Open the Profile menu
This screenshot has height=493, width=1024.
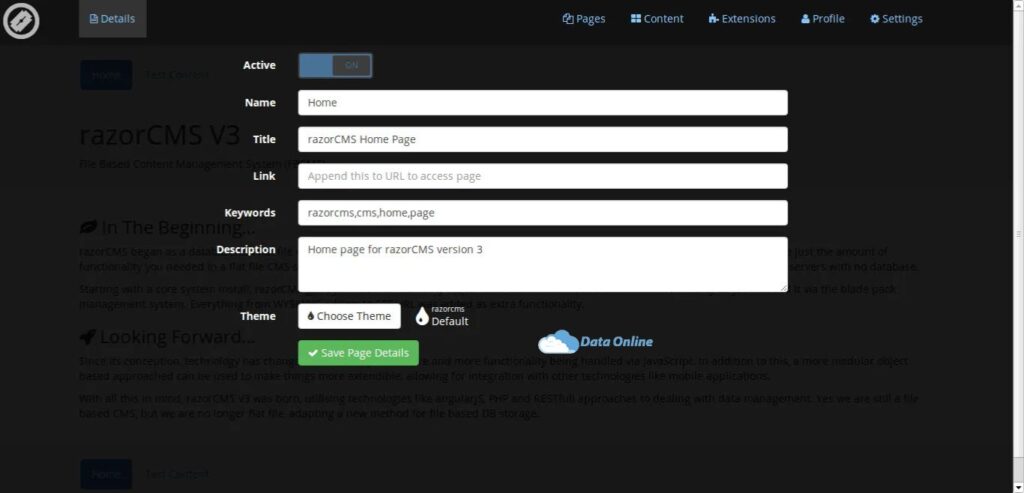point(823,19)
